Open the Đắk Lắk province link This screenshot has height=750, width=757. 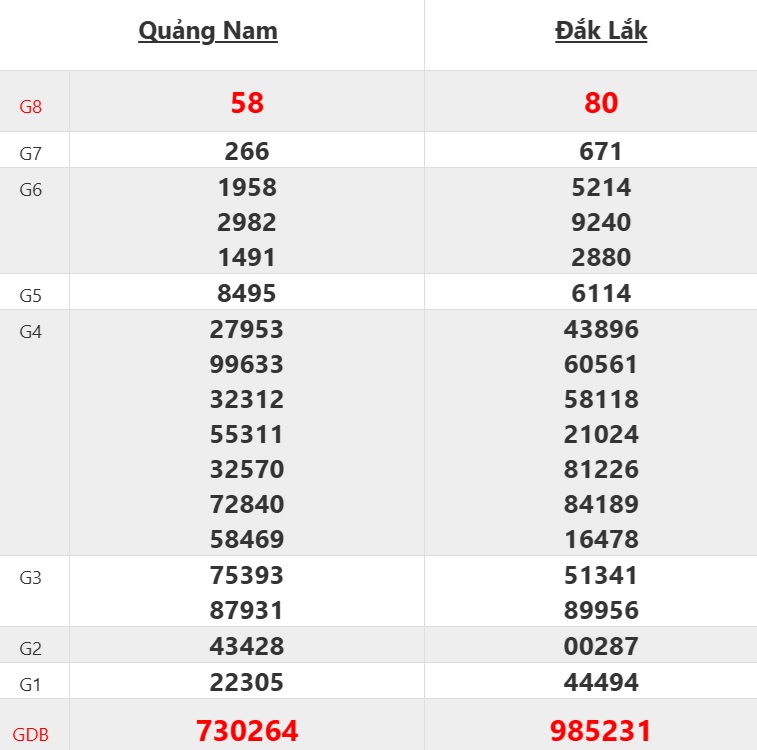pyautogui.click(x=601, y=31)
